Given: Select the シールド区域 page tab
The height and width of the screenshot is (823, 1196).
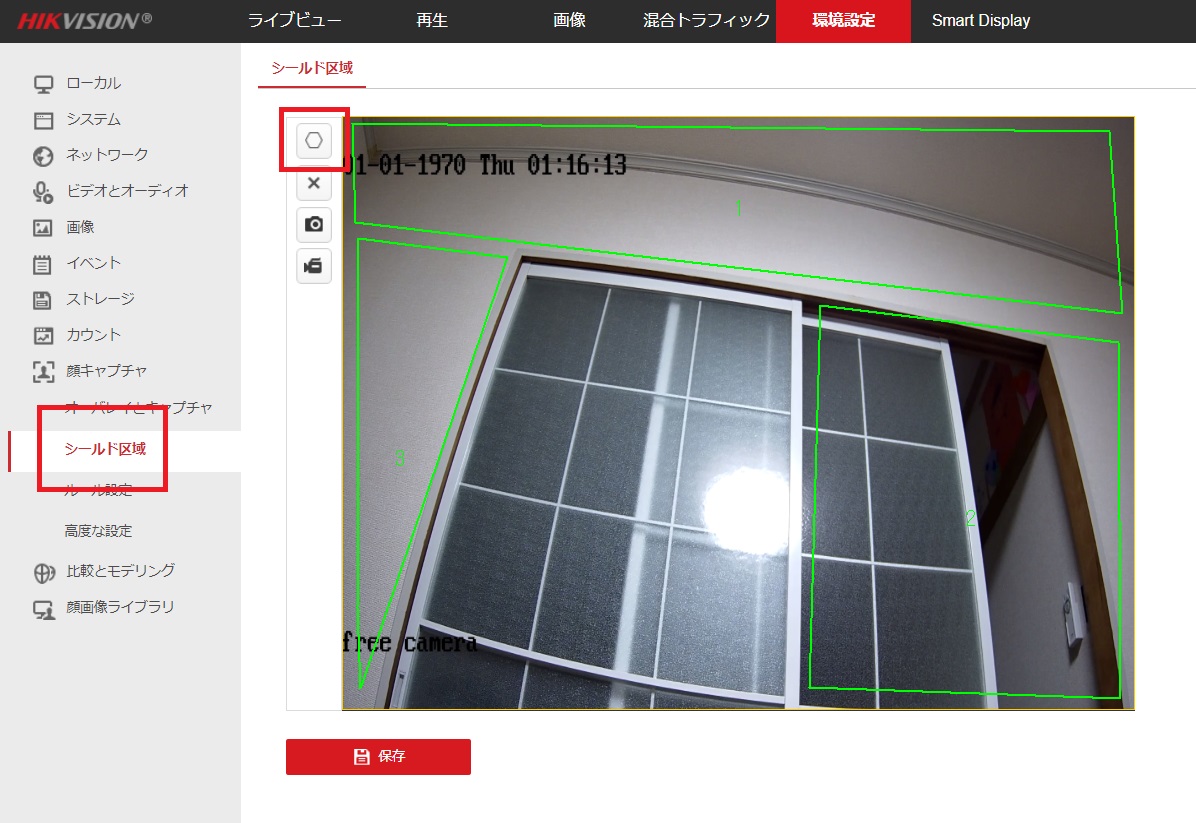Looking at the screenshot, I should point(312,68).
